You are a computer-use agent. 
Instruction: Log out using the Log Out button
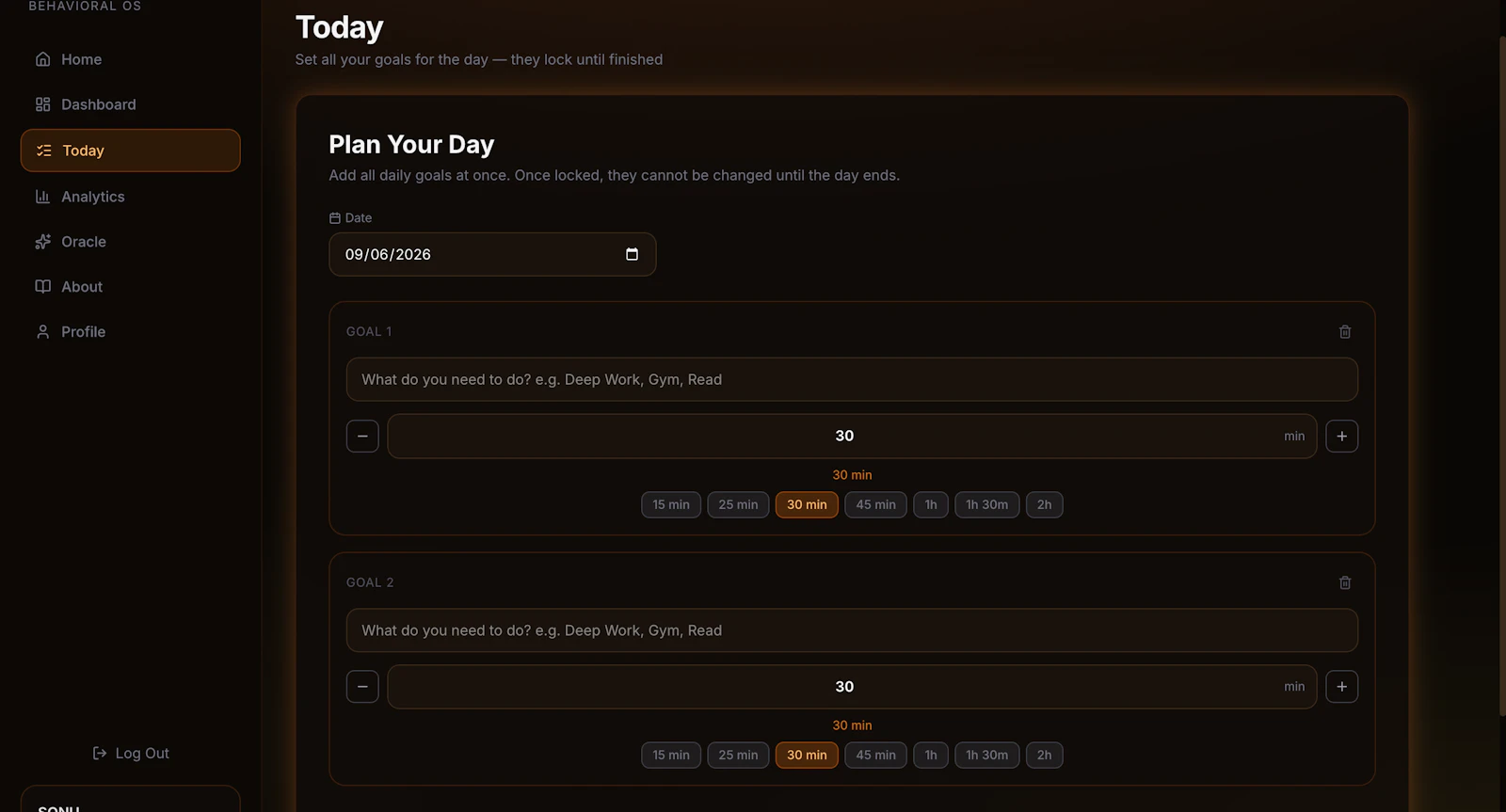tap(131, 753)
